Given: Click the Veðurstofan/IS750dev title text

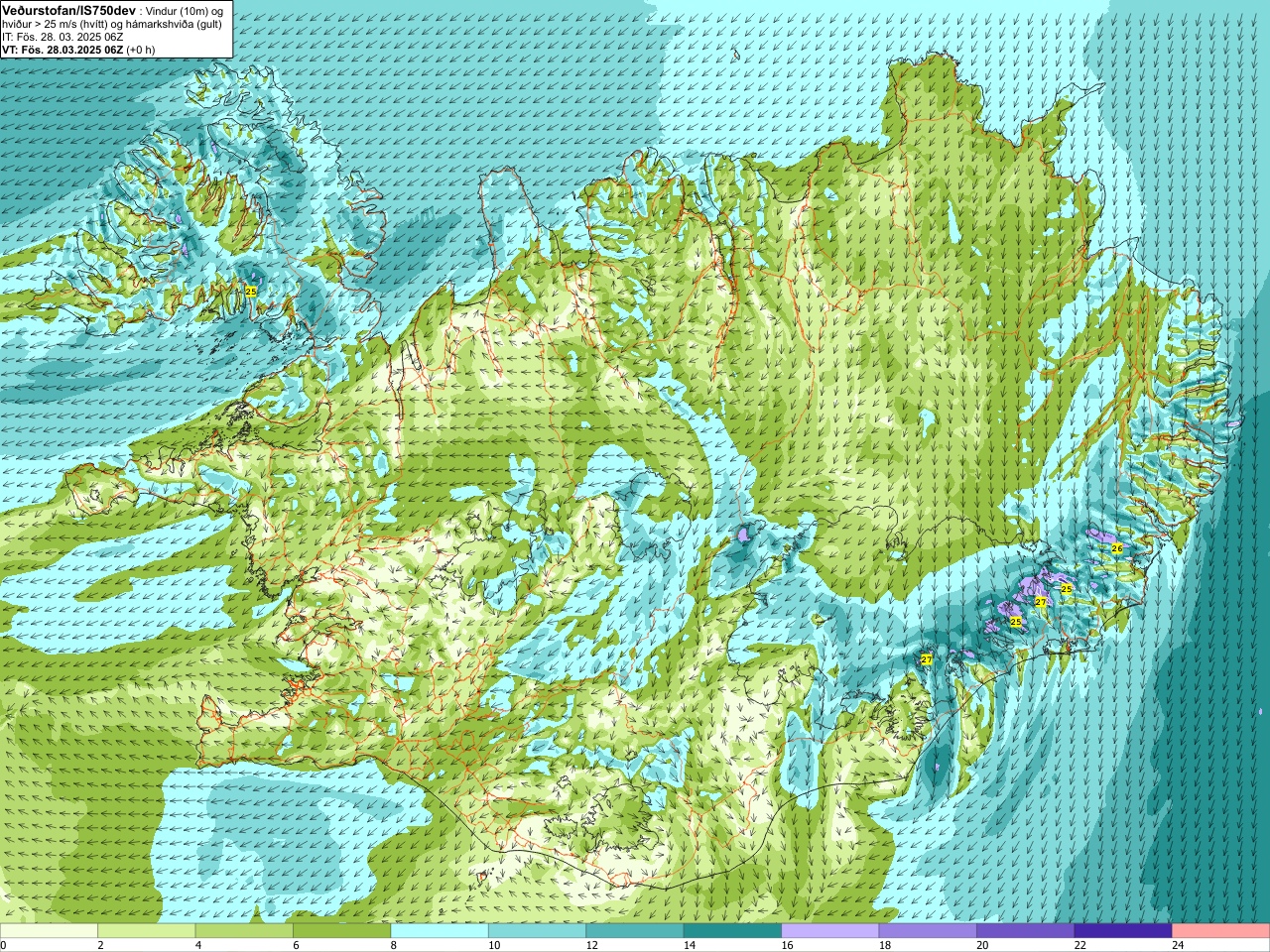Looking at the screenshot, I should click(67, 9).
